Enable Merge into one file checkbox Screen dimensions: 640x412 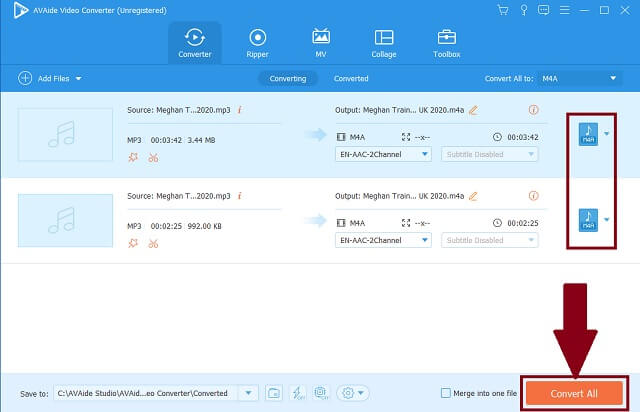click(446, 393)
